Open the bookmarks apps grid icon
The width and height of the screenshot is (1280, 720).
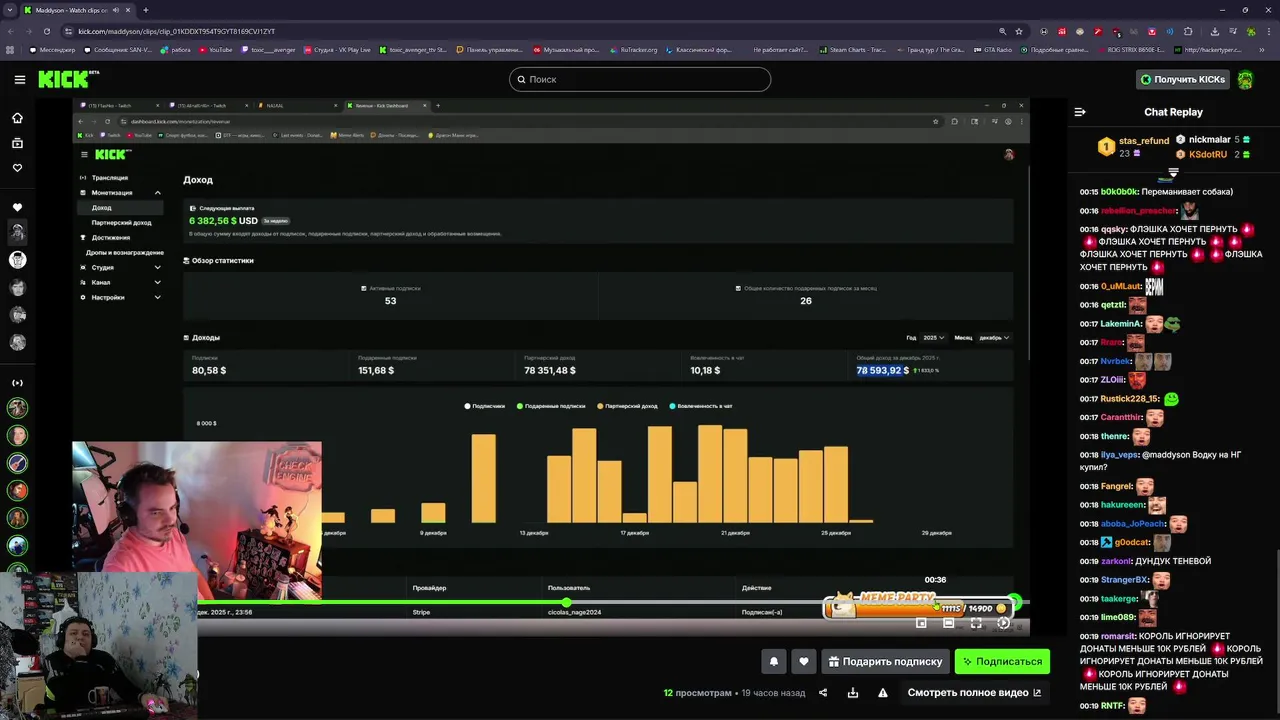pos(10,49)
